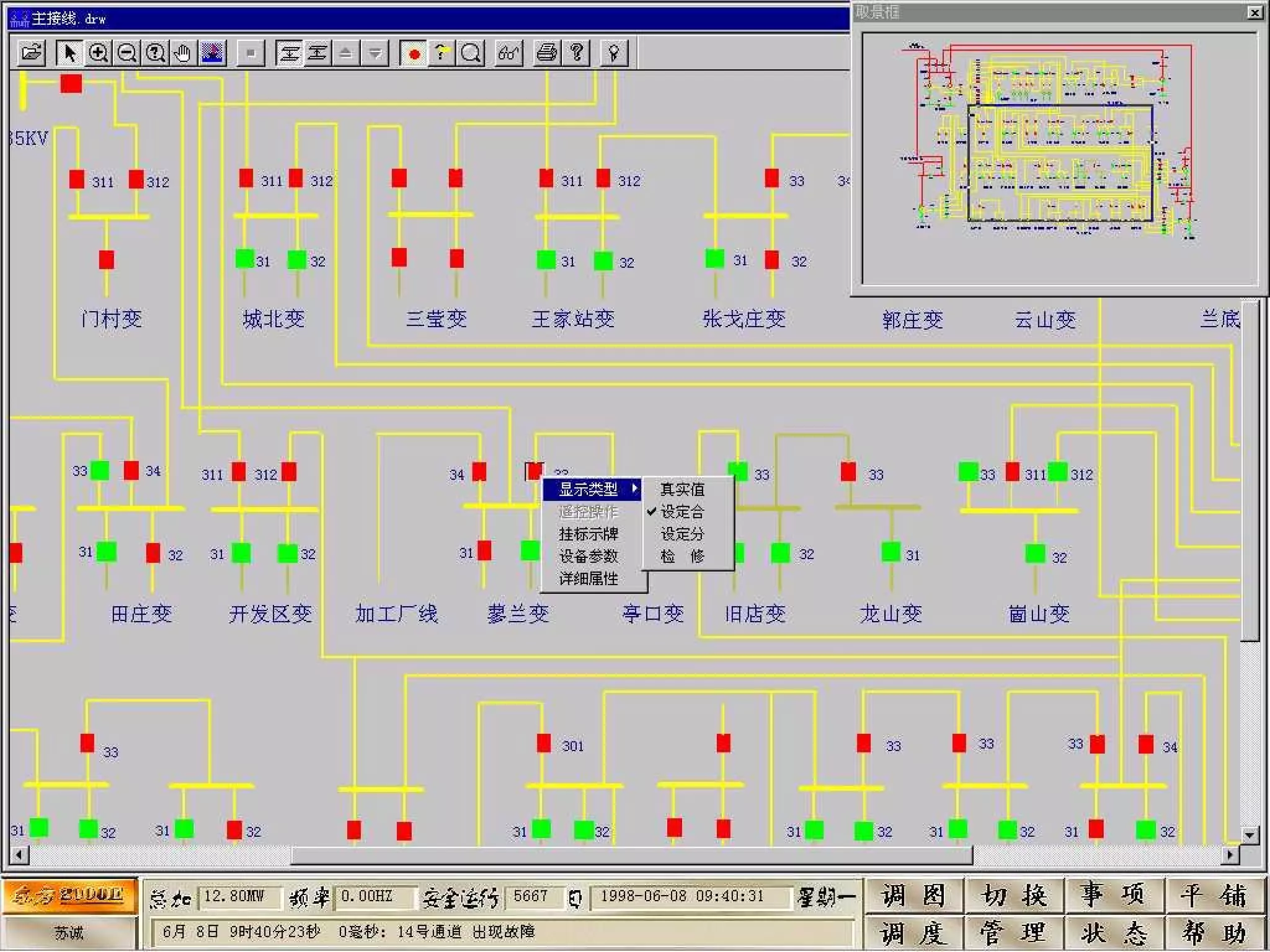Close the 取景框 overview window

tap(1254, 12)
